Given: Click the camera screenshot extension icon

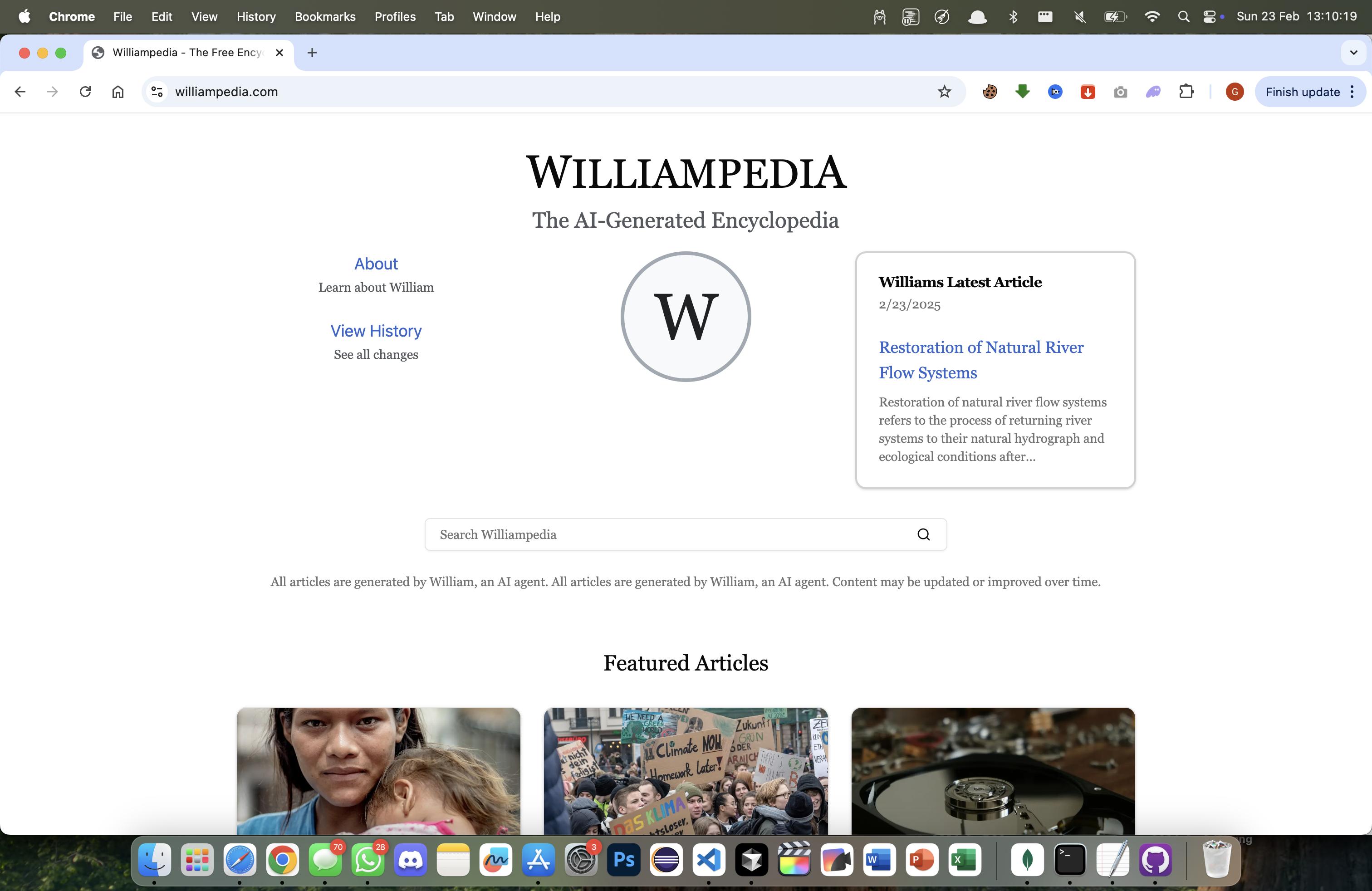Looking at the screenshot, I should click(1120, 92).
